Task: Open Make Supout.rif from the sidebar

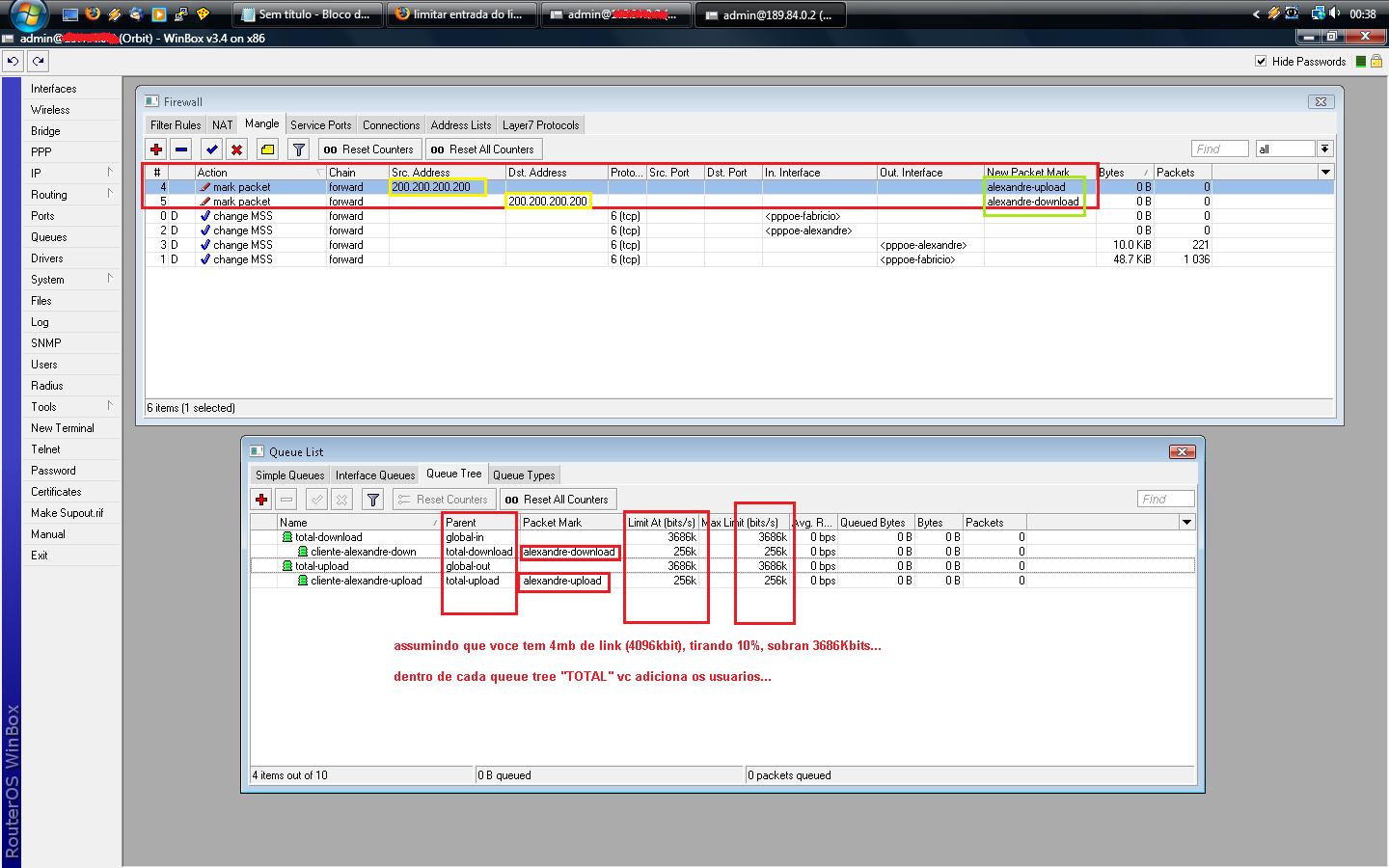Action: [68, 513]
